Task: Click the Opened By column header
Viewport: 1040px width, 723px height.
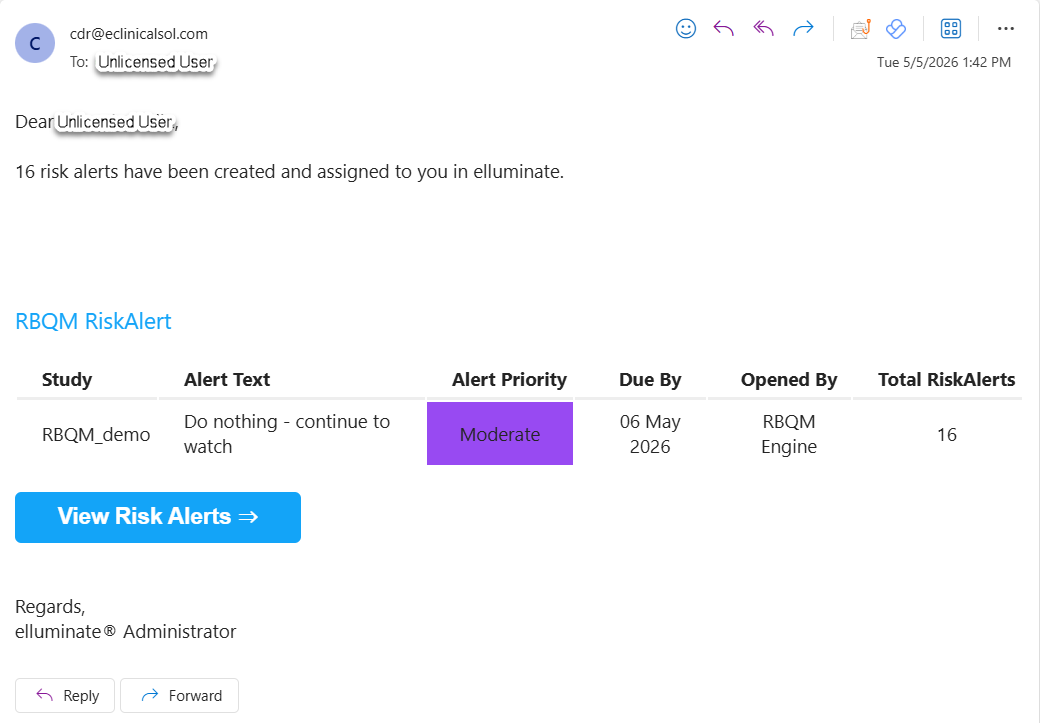Action: pos(789,379)
